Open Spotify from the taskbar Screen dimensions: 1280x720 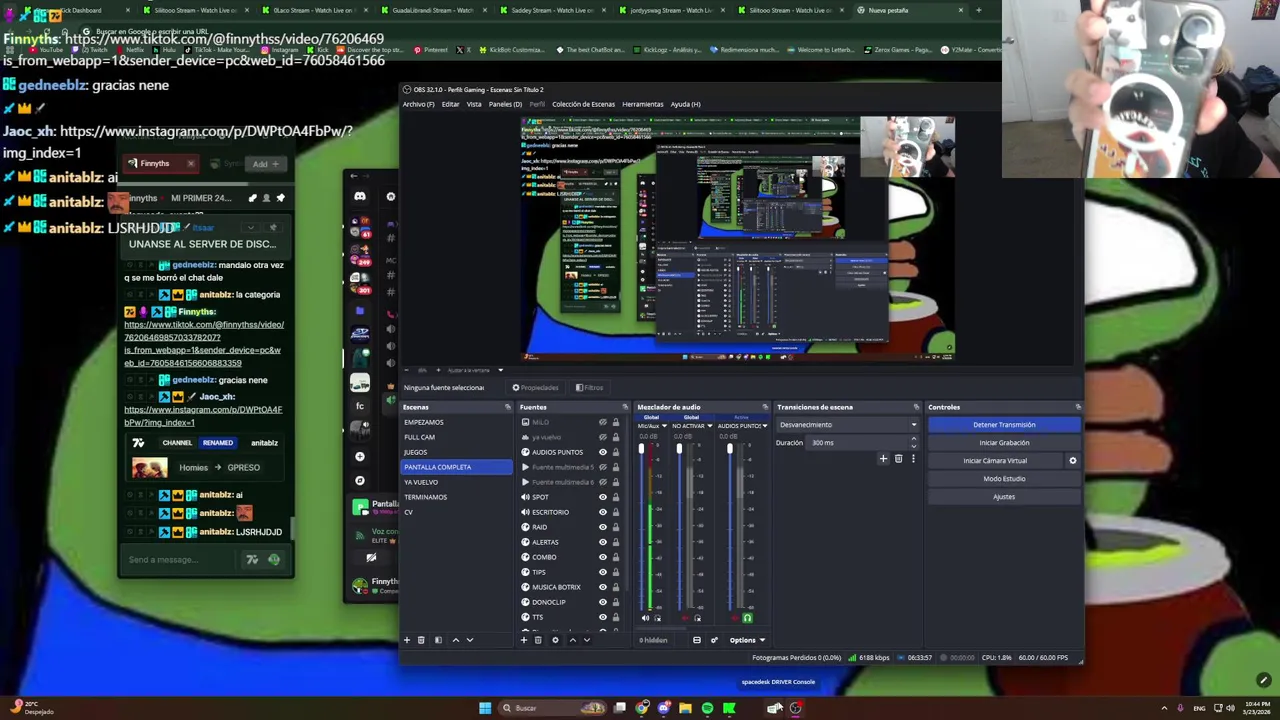click(x=707, y=708)
